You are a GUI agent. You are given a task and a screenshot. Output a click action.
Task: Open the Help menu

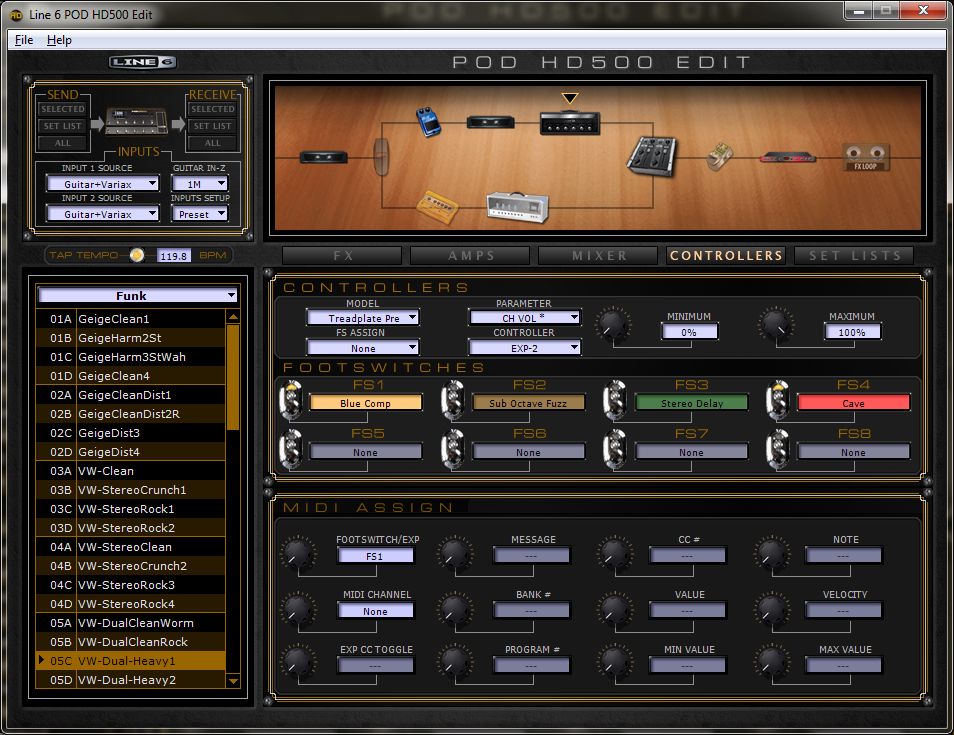pyautogui.click(x=60, y=40)
